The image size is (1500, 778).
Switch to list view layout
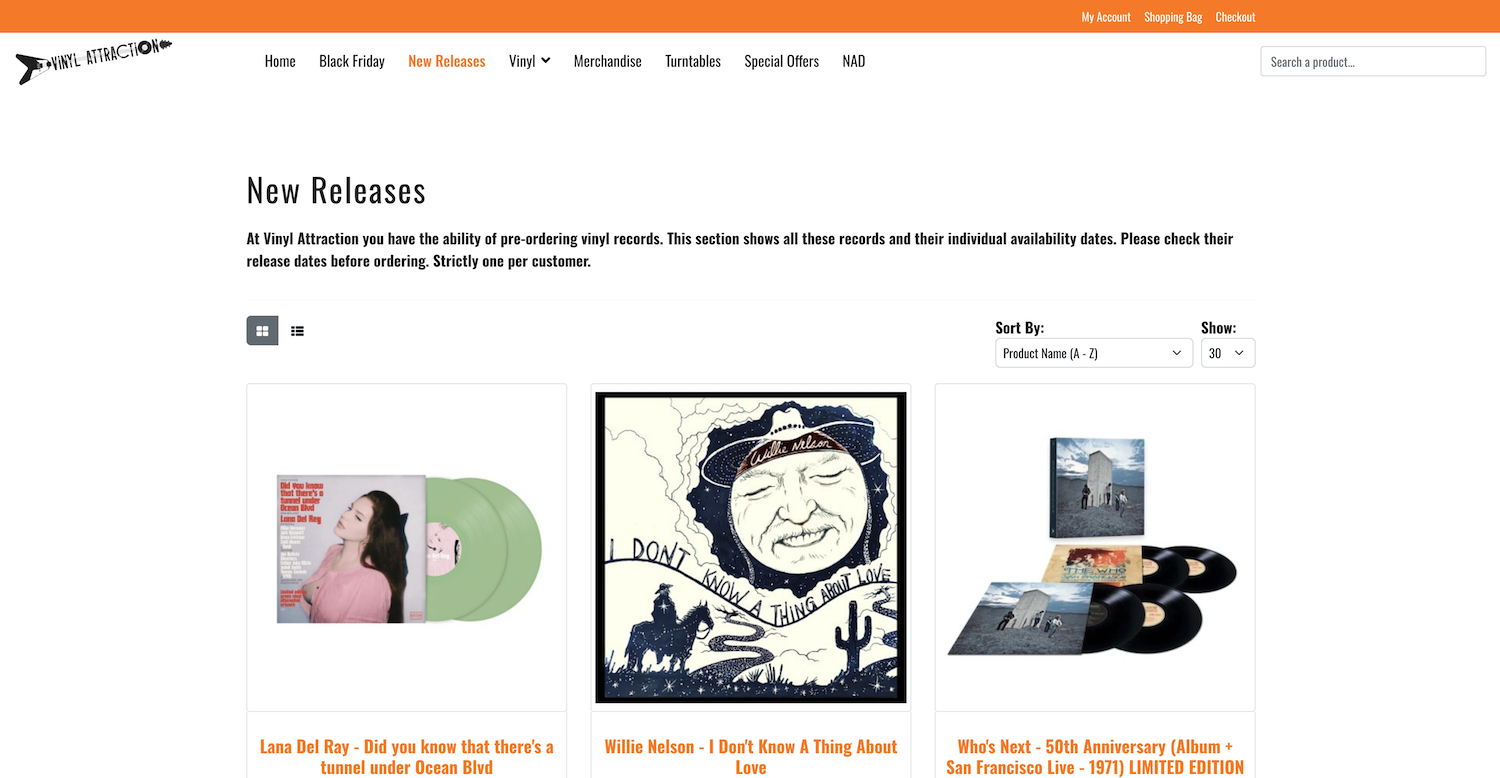click(x=297, y=331)
